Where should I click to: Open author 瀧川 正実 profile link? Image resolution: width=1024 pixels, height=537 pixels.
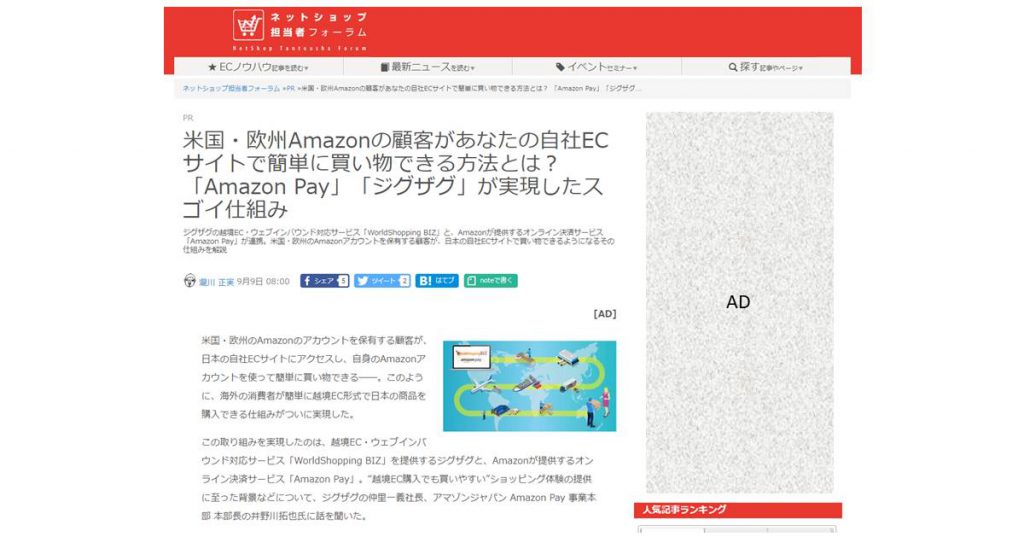coord(216,282)
